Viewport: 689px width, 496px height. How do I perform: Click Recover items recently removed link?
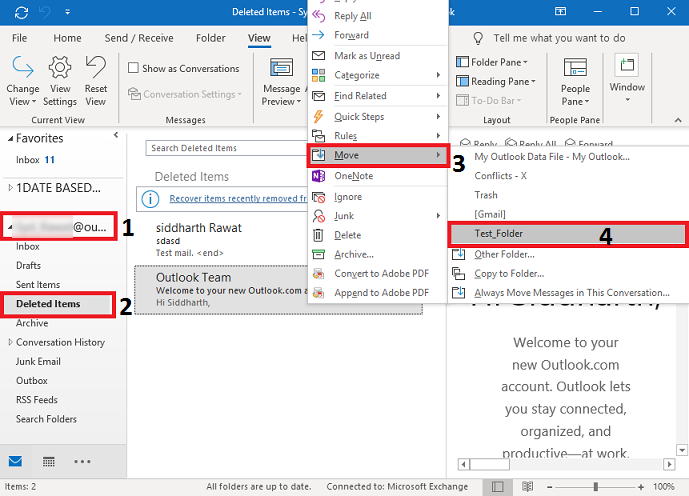(x=238, y=199)
